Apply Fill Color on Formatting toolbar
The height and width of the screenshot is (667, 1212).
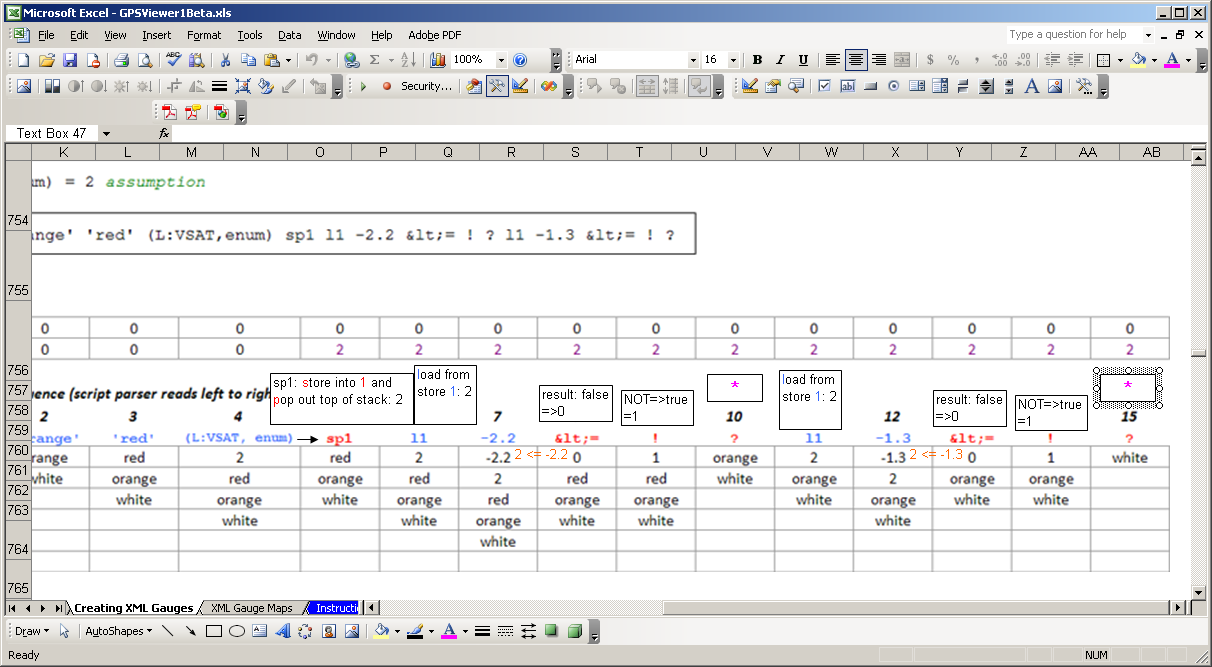click(x=1138, y=60)
